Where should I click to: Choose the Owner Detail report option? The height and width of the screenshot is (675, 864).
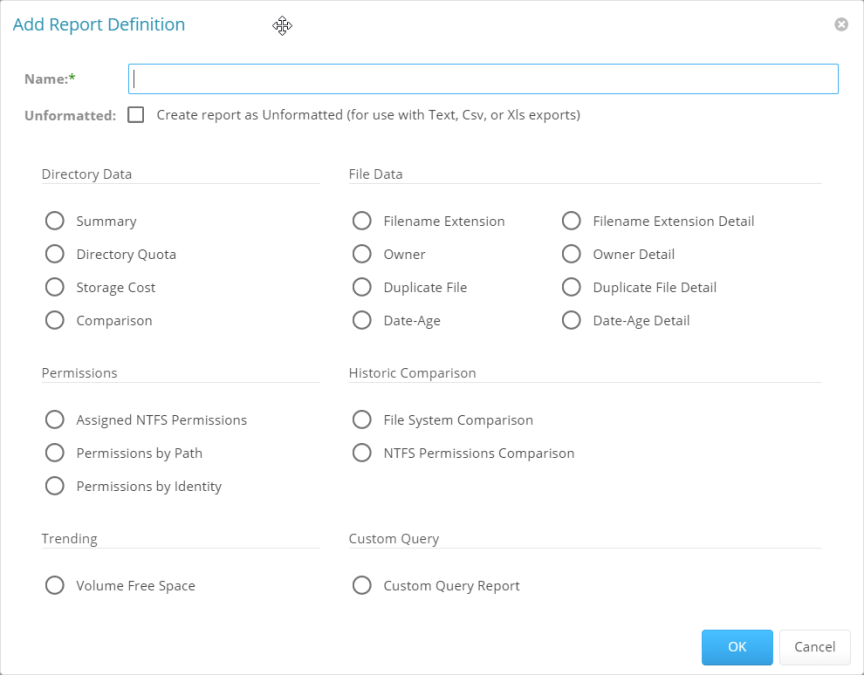571,254
